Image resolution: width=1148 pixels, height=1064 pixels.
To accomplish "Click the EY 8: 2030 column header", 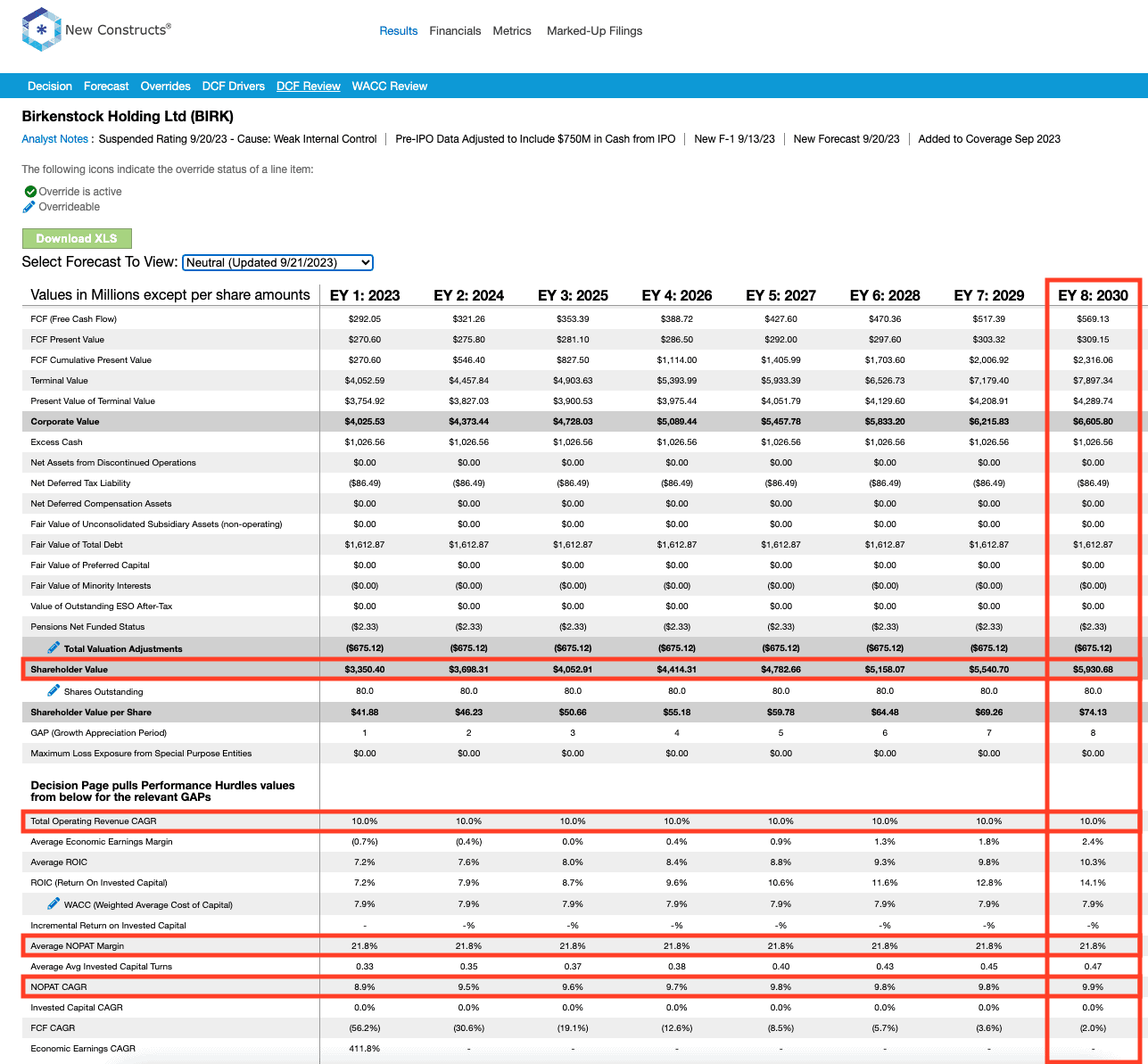I will point(1093,295).
